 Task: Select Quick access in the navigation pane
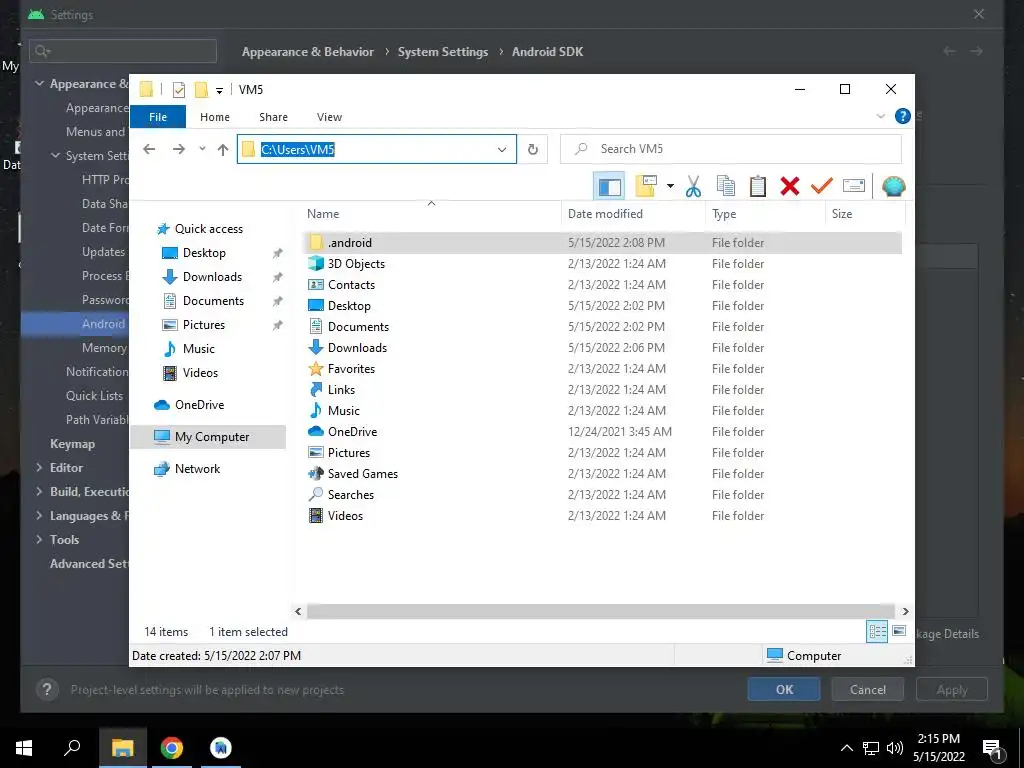tap(208, 229)
